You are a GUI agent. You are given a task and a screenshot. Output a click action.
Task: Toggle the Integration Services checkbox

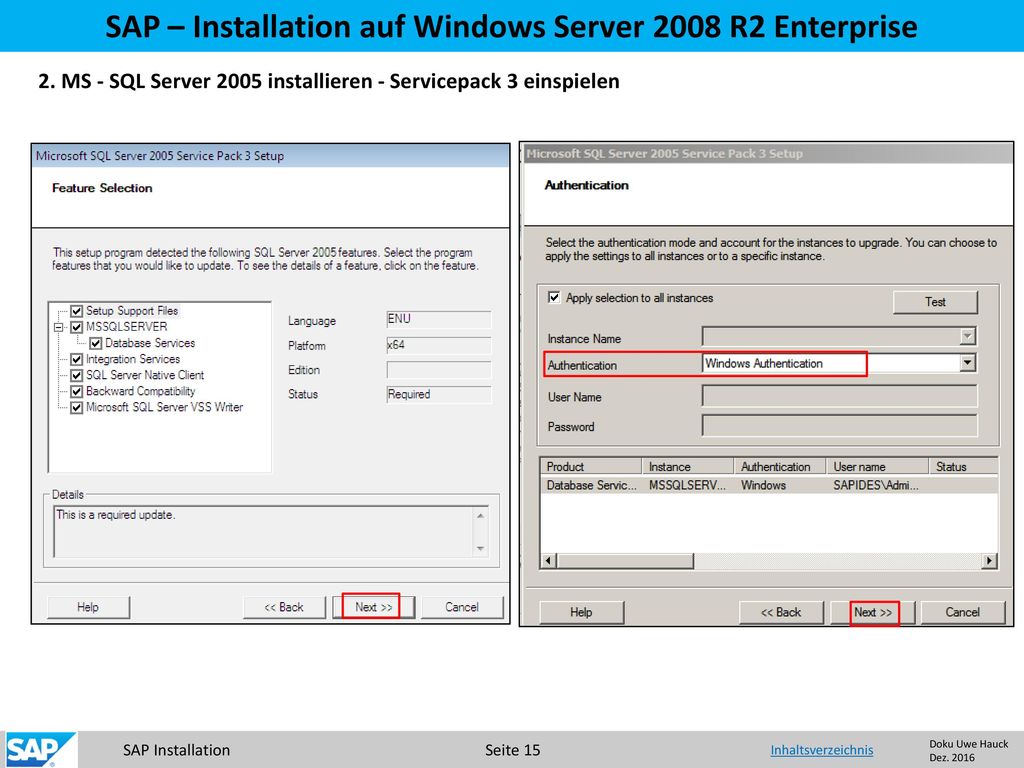point(76,359)
